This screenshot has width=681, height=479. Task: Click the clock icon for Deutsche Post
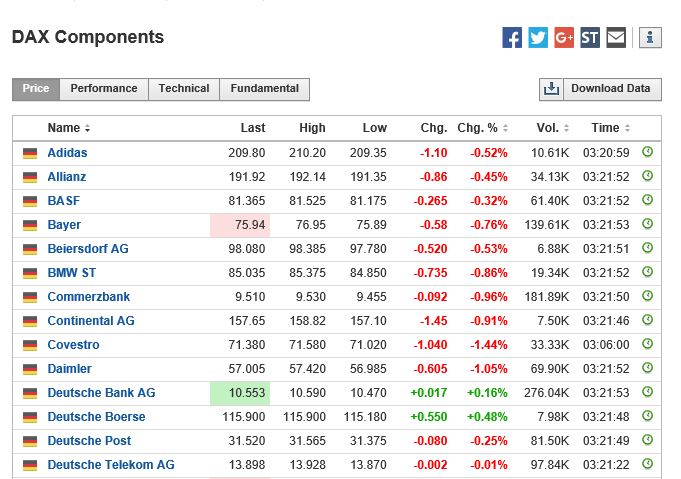647,440
